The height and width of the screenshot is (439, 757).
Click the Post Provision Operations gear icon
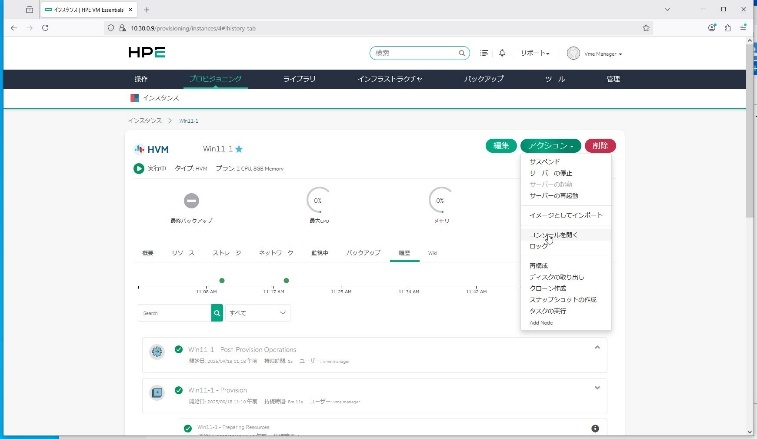[x=157, y=351]
